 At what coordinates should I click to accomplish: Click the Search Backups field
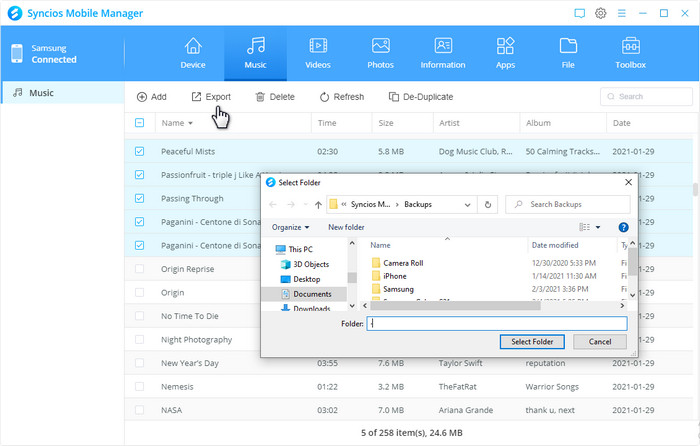pos(568,204)
